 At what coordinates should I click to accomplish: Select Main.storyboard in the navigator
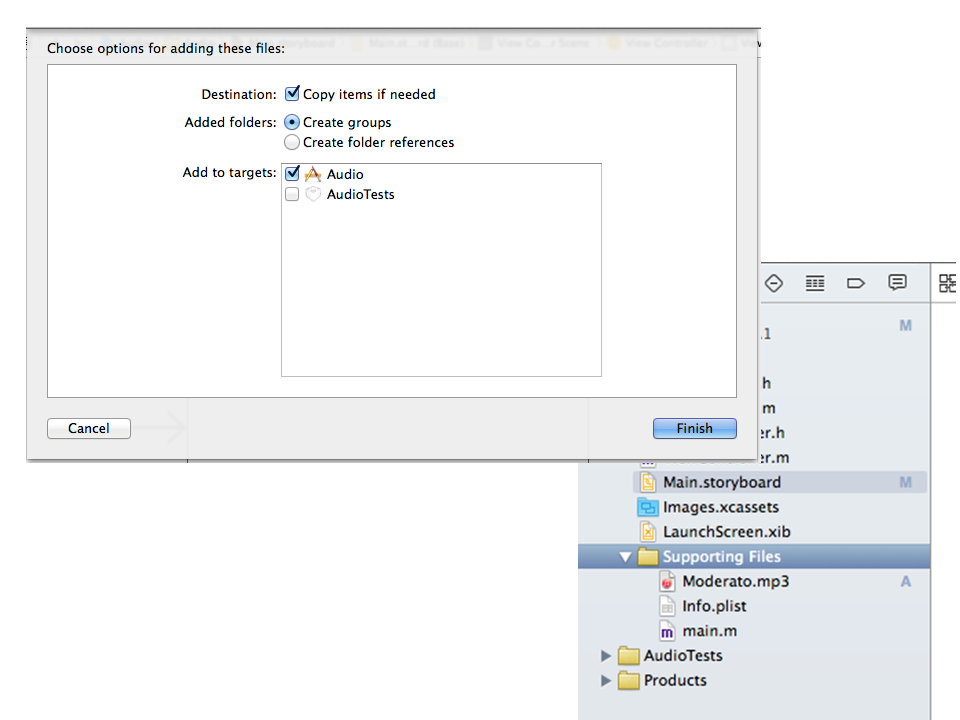(x=721, y=482)
